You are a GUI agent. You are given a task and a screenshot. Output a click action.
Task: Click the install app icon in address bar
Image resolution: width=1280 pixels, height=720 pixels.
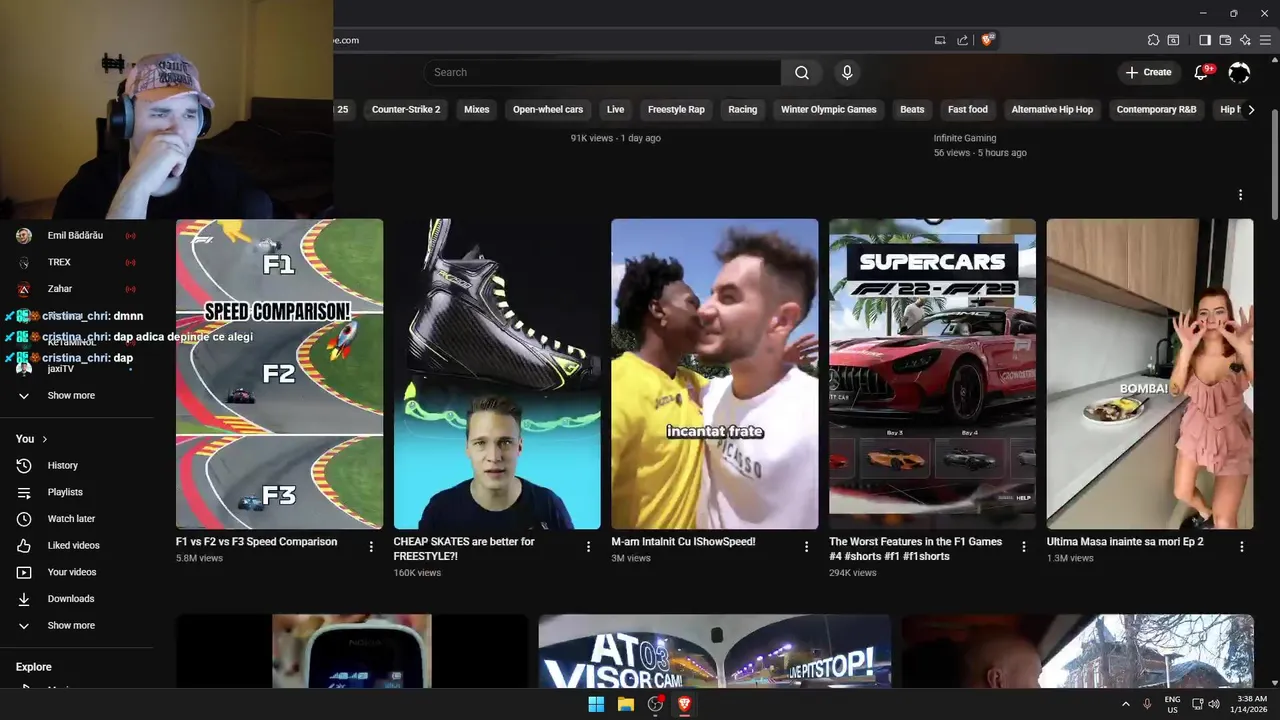940,40
